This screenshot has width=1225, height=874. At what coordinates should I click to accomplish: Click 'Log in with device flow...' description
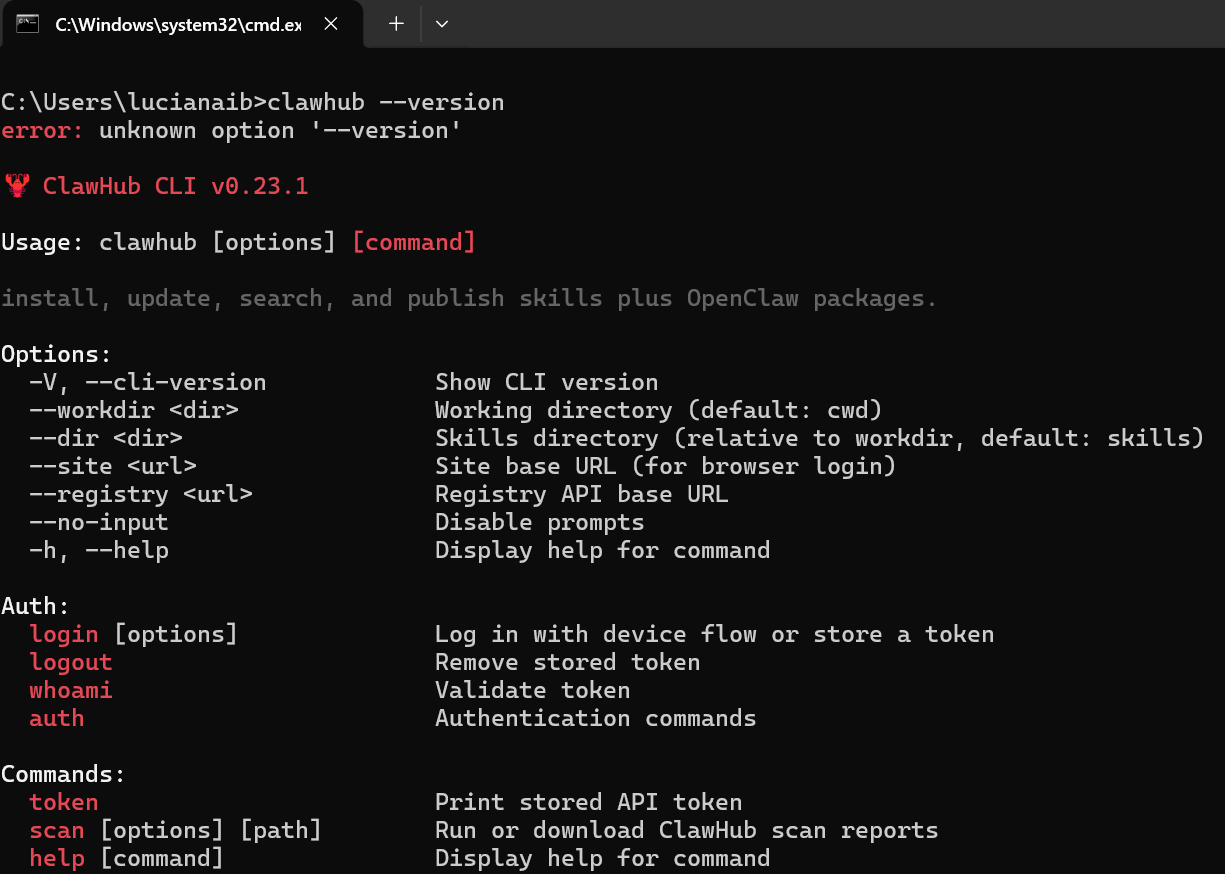tap(715, 634)
